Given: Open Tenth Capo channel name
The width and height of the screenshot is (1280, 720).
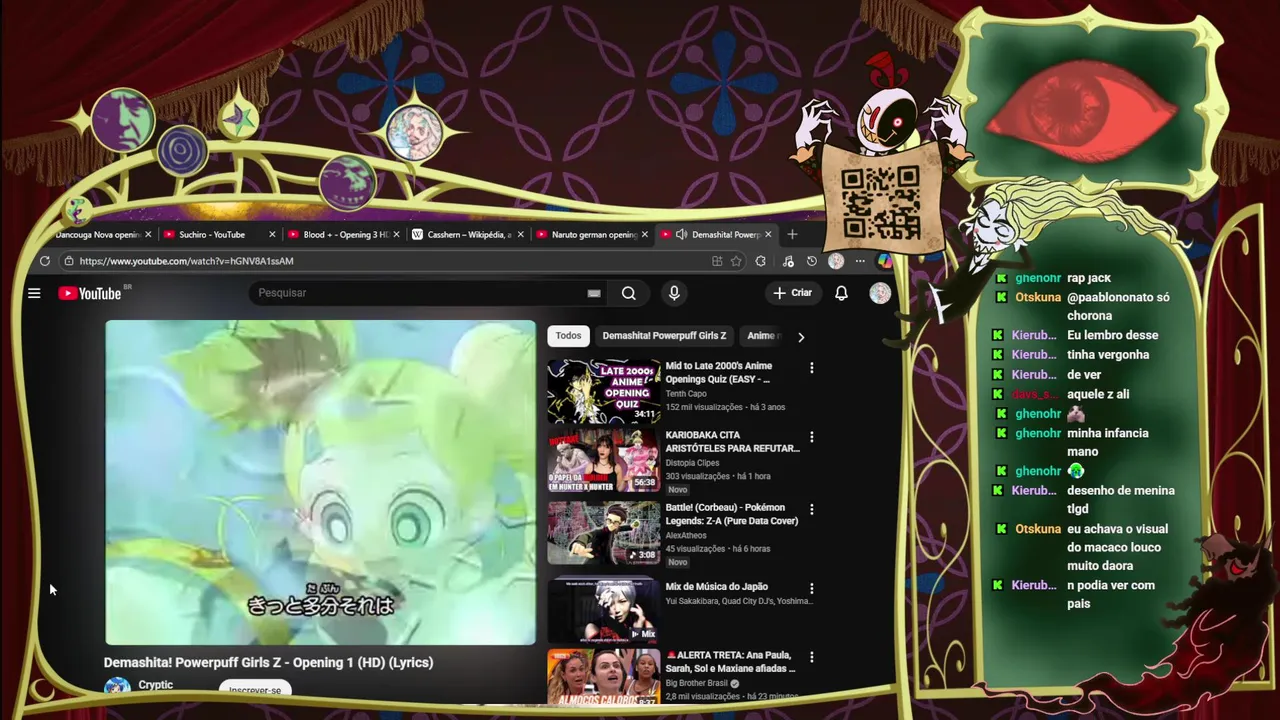Looking at the screenshot, I should (686, 394).
